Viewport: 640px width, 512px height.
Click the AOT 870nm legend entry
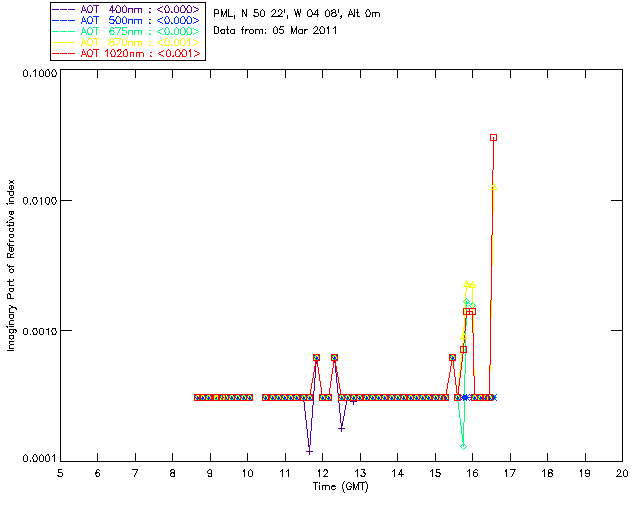click(127, 42)
